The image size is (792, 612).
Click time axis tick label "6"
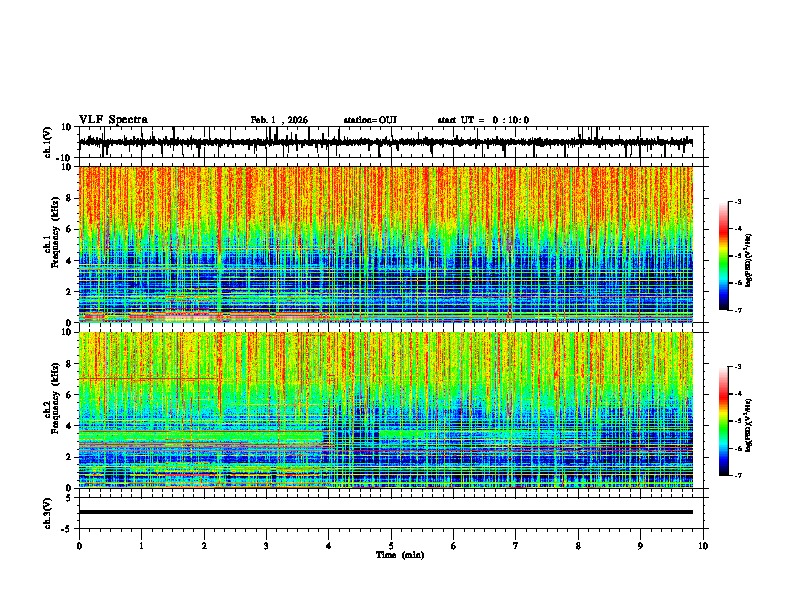coord(454,546)
